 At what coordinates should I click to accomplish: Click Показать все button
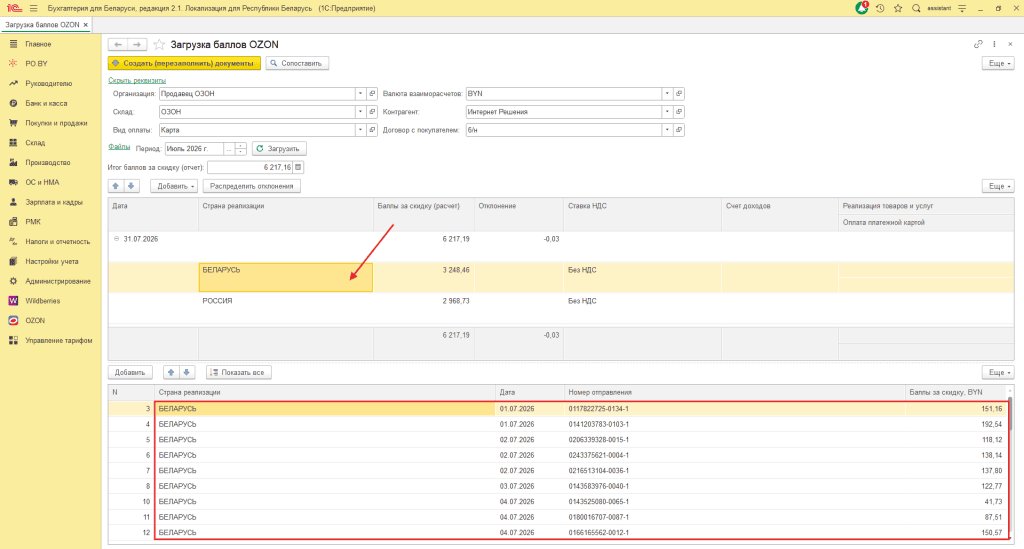(238, 372)
